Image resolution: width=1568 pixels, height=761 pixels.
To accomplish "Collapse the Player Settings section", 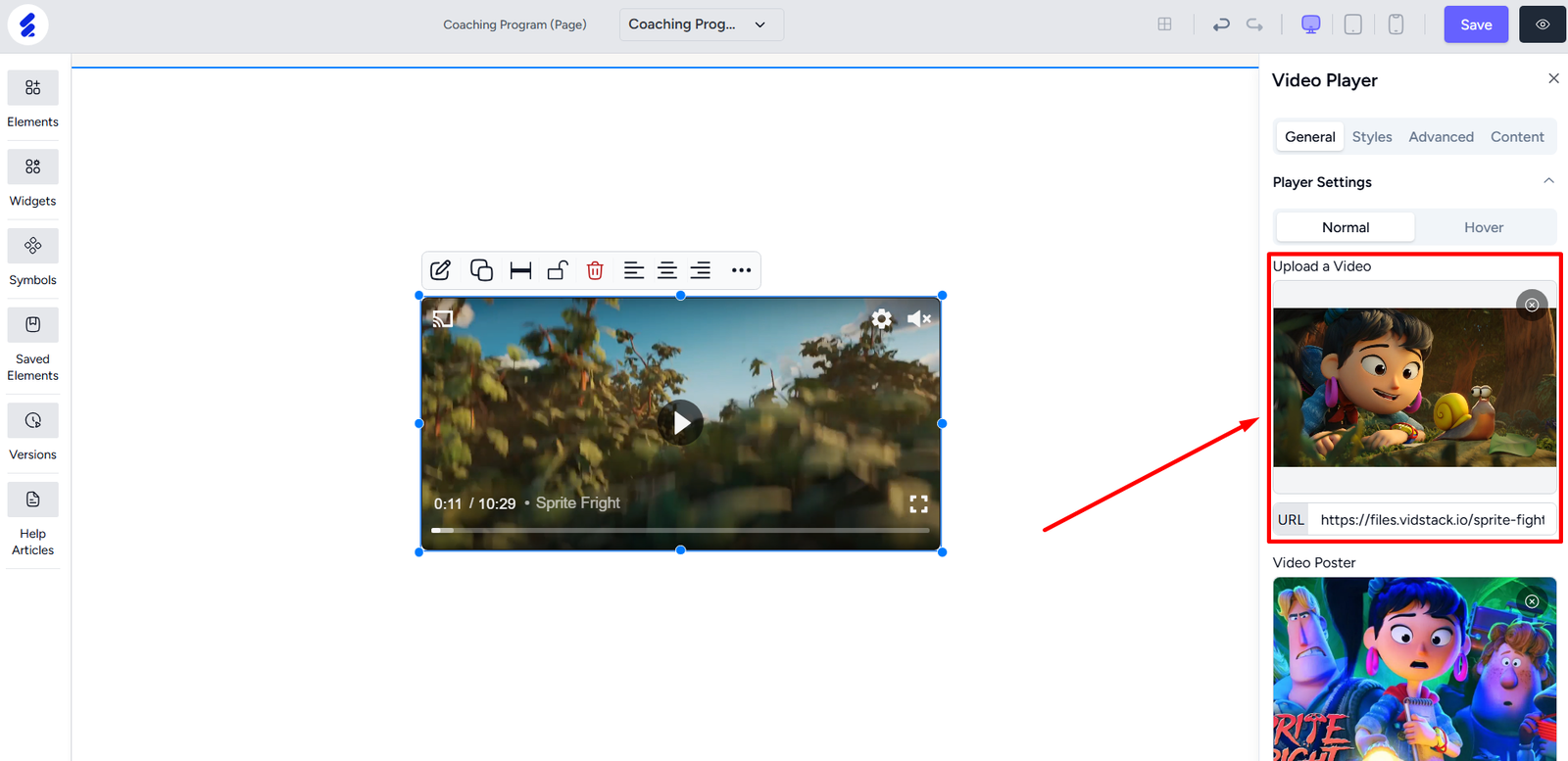I will point(1548,181).
